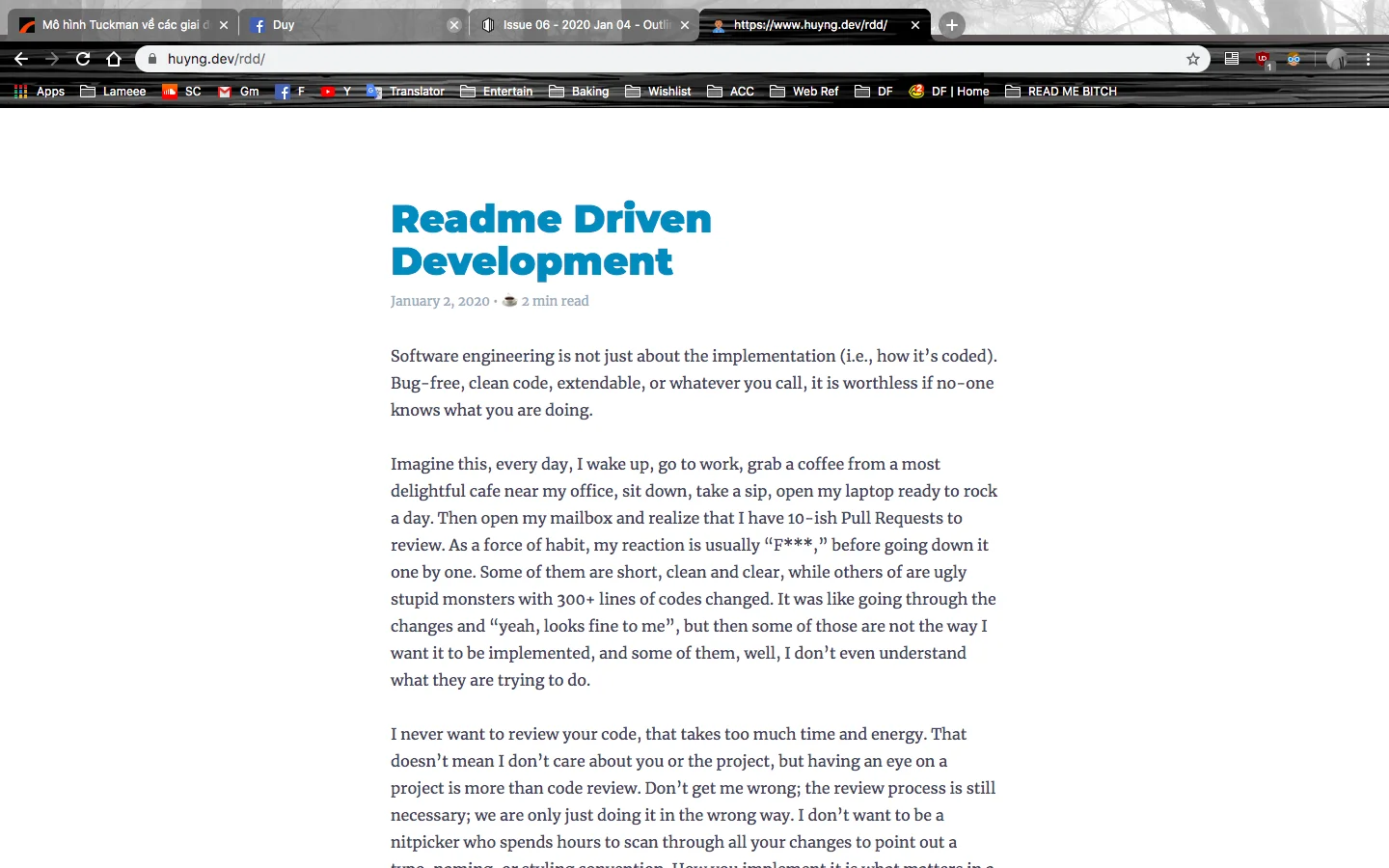Open the SC SoundCloud bookmark
This screenshot has width=1389, height=868.
click(x=182, y=92)
